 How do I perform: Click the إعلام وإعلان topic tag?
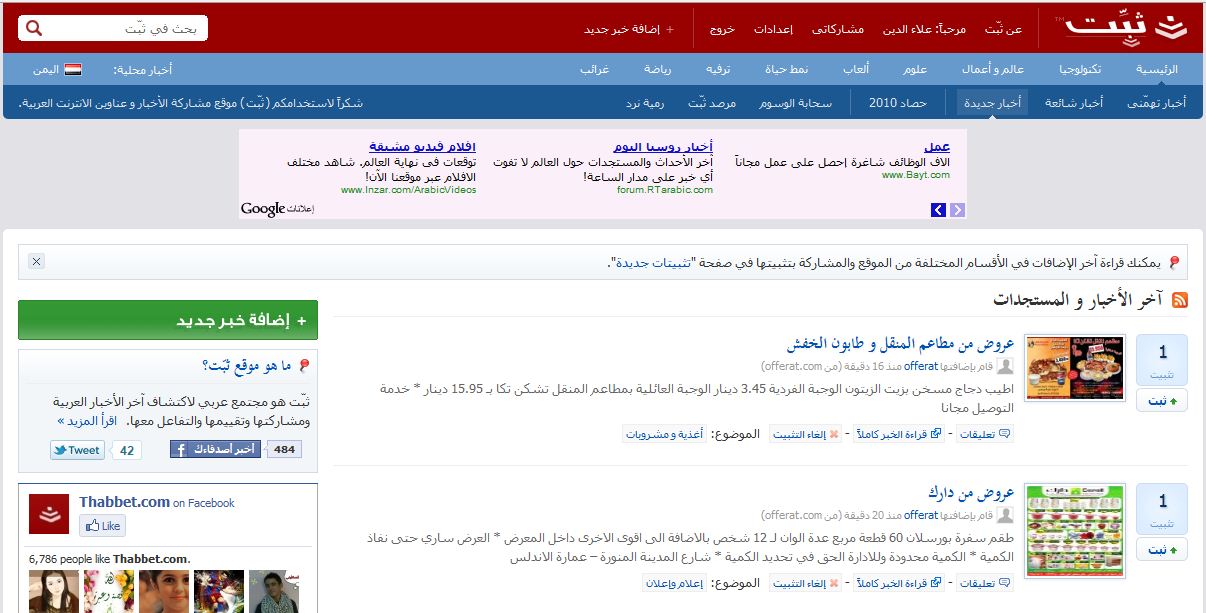click(x=675, y=583)
